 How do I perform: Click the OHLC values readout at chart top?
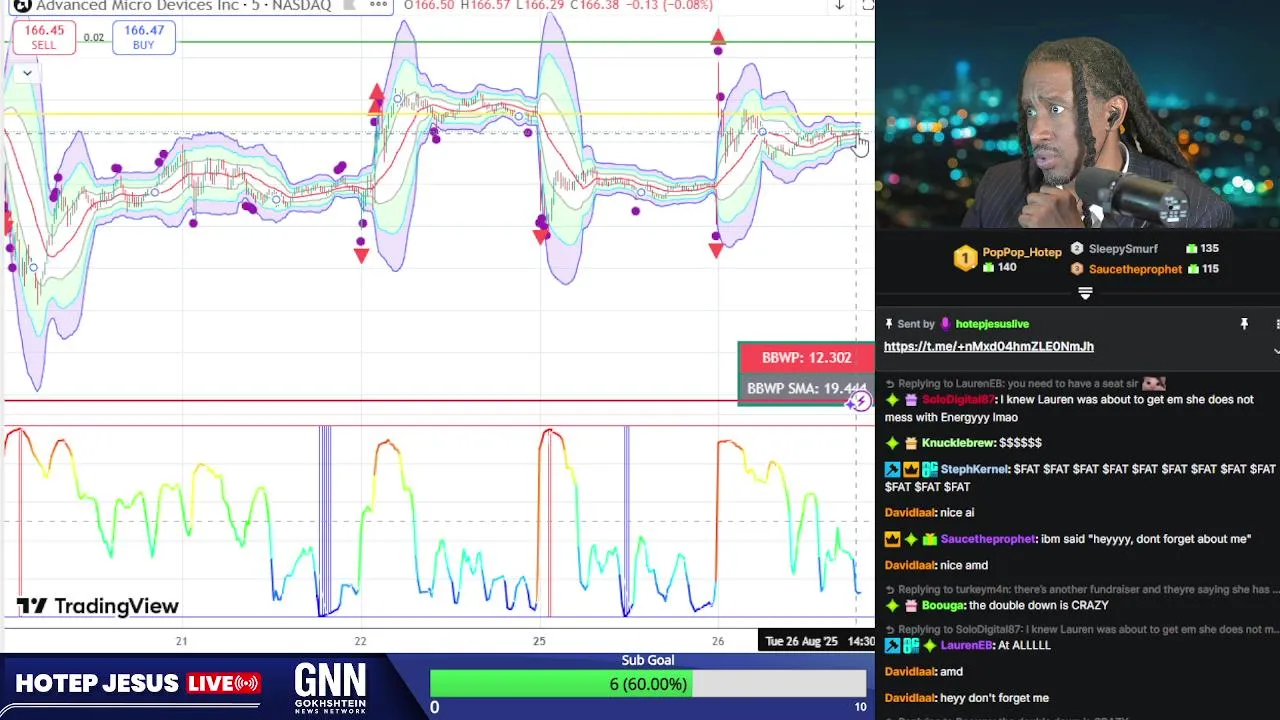(x=558, y=6)
